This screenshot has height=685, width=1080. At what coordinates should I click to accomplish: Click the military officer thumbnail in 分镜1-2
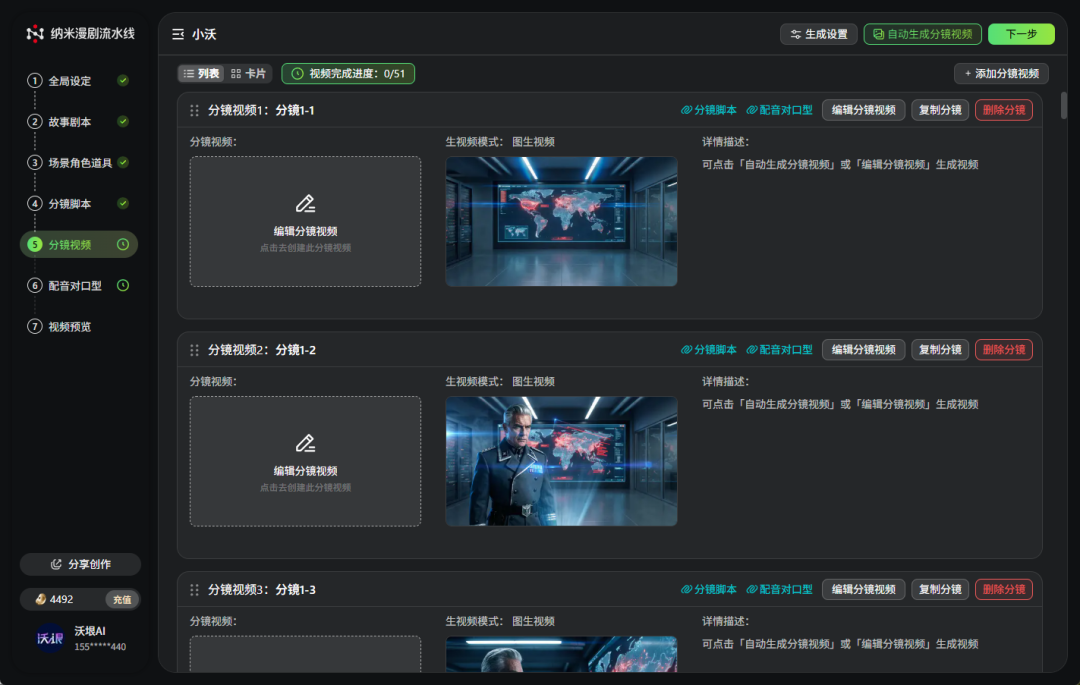coord(561,461)
